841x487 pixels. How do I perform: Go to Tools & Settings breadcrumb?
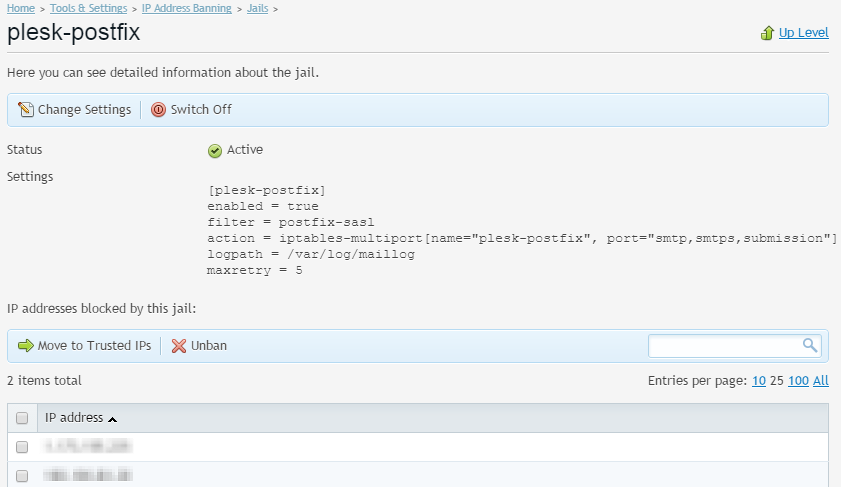click(x=88, y=8)
